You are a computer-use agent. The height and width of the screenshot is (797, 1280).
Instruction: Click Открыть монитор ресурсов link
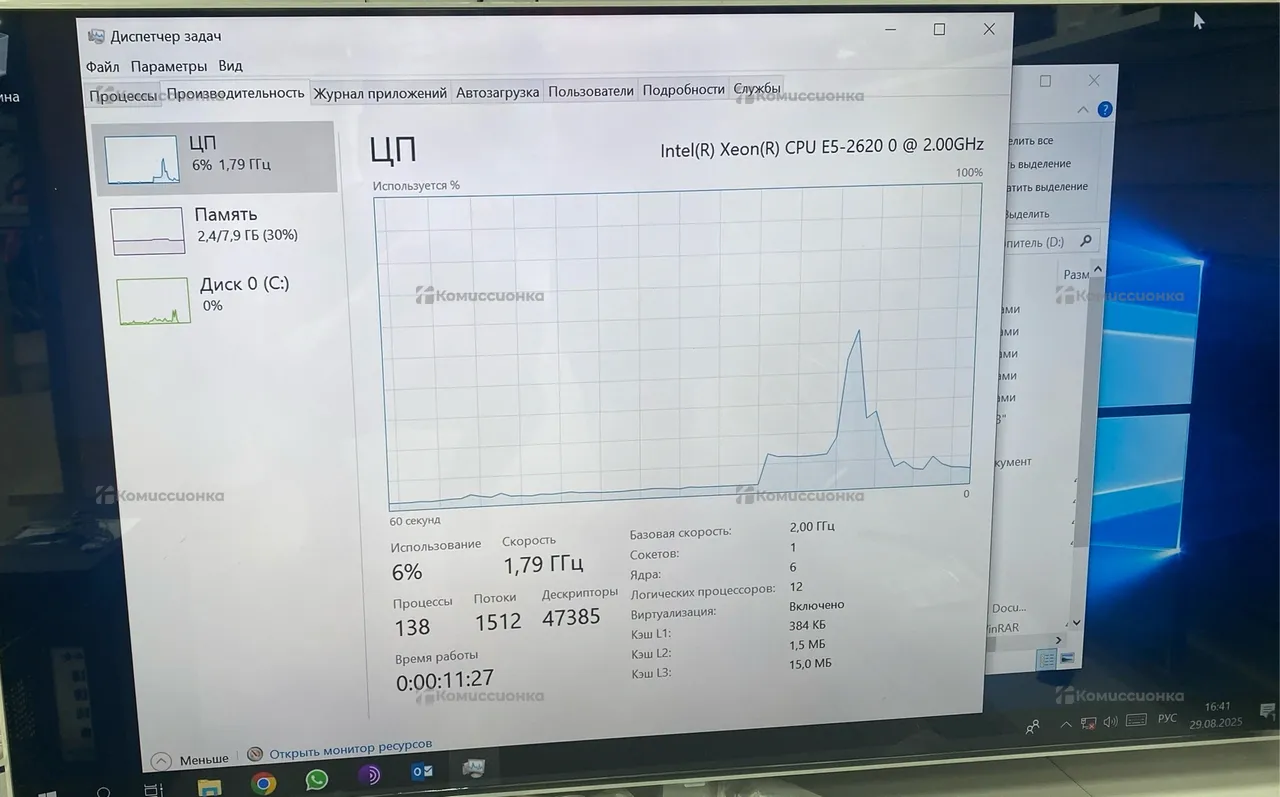click(x=350, y=746)
